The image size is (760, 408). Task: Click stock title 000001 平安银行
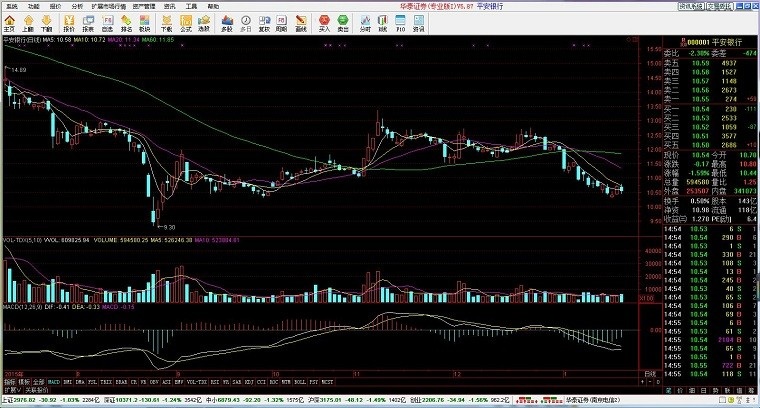click(x=714, y=42)
